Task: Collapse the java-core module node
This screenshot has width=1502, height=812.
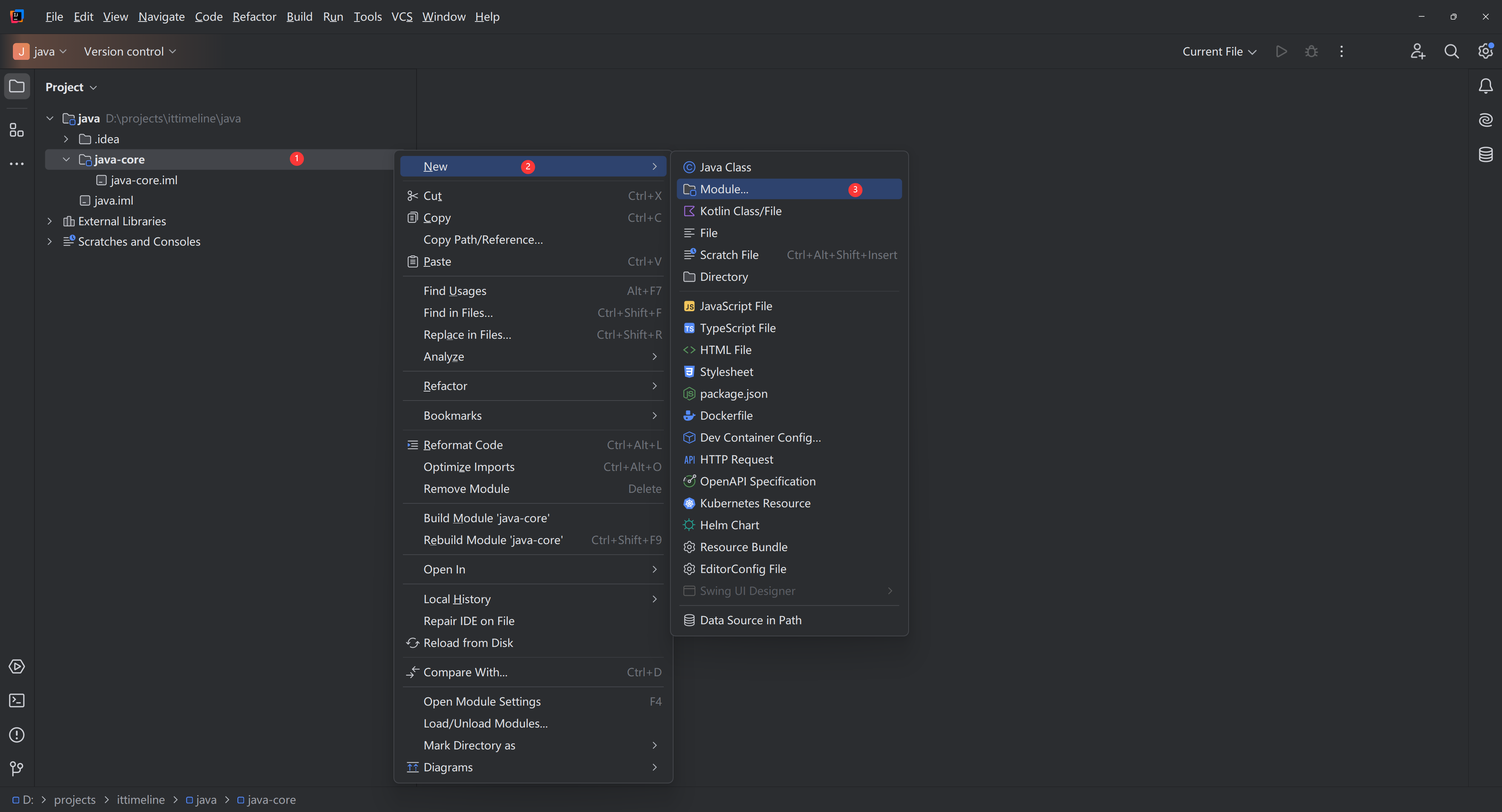Action: coord(66,159)
